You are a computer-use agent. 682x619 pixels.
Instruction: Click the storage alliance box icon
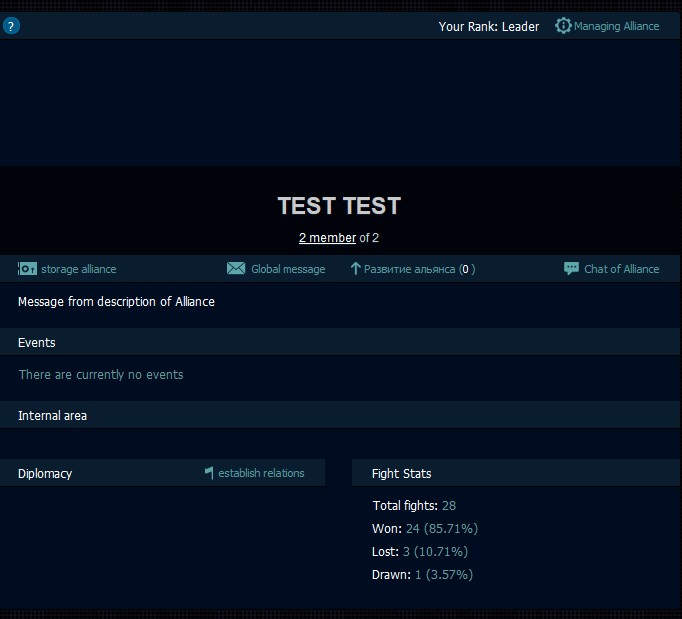[x=27, y=269]
